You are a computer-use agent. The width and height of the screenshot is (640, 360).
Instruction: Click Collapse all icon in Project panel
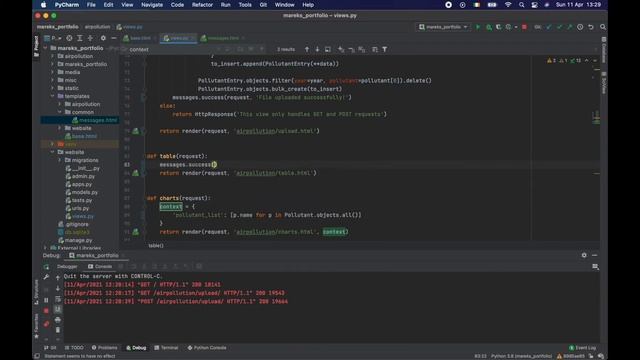click(90, 38)
